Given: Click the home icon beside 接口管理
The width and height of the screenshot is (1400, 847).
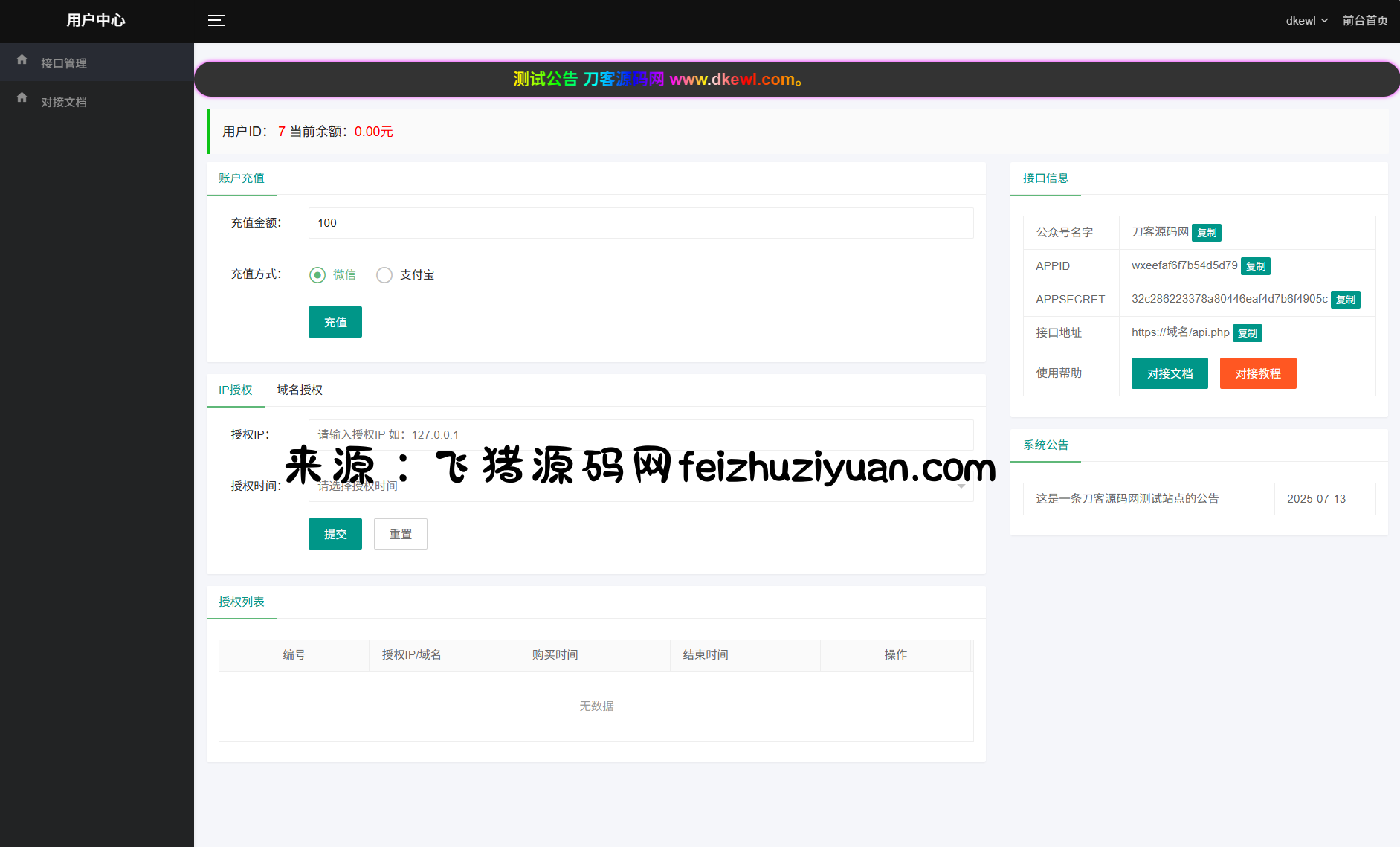Looking at the screenshot, I should [x=22, y=59].
